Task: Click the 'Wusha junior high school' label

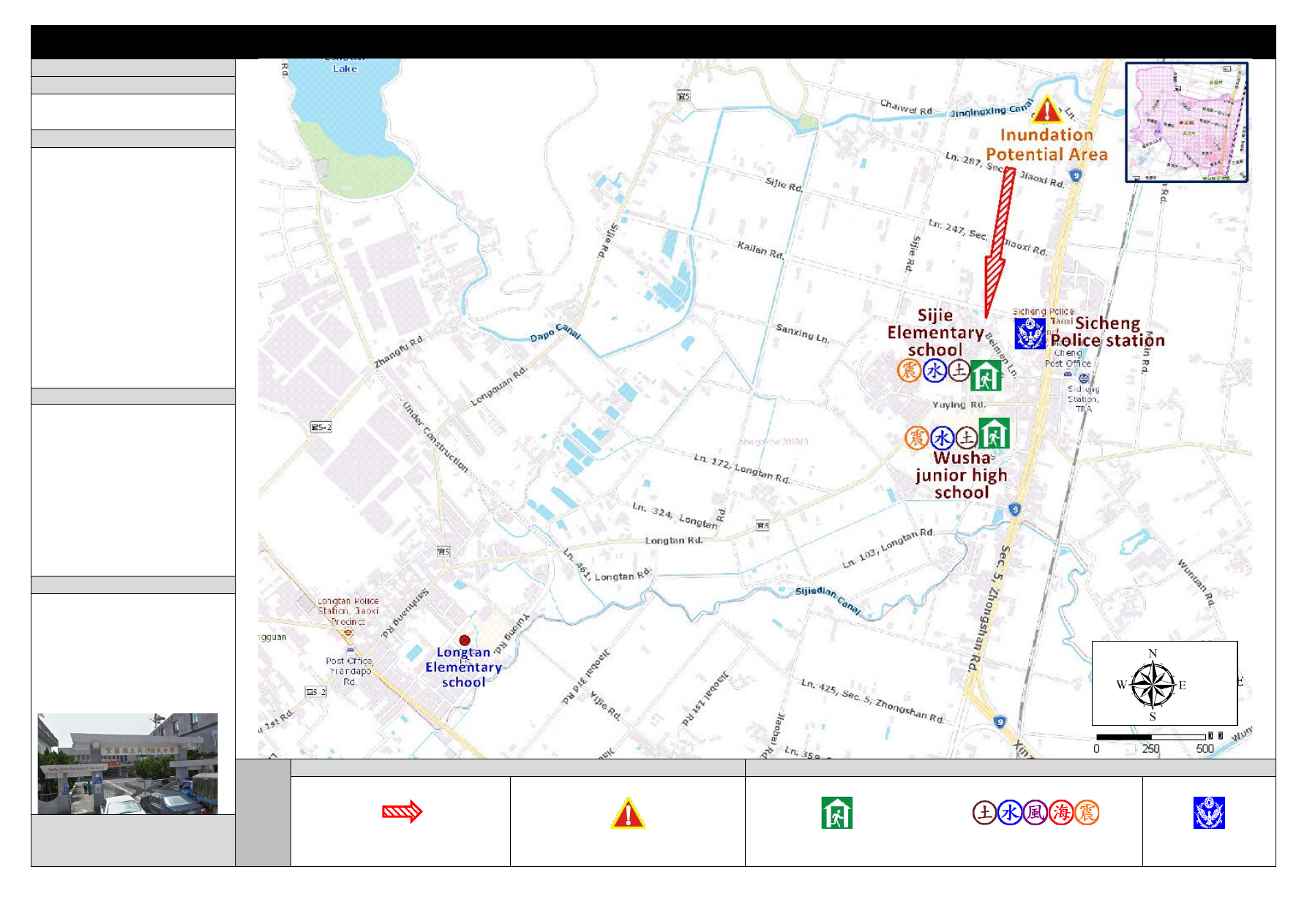Action: (962, 475)
